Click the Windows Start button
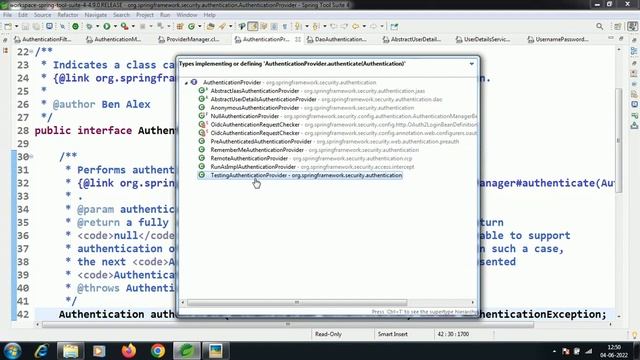 pyautogui.click(x=12, y=351)
